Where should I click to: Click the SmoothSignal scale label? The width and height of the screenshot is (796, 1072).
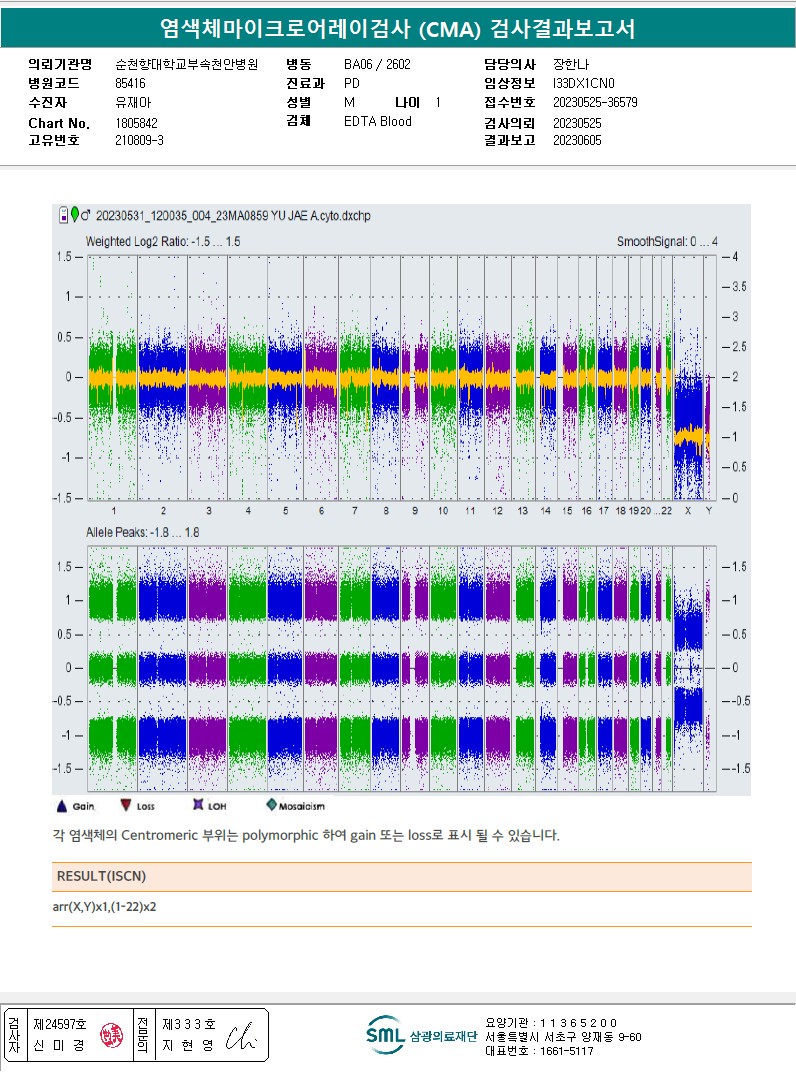[x=667, y=241]
